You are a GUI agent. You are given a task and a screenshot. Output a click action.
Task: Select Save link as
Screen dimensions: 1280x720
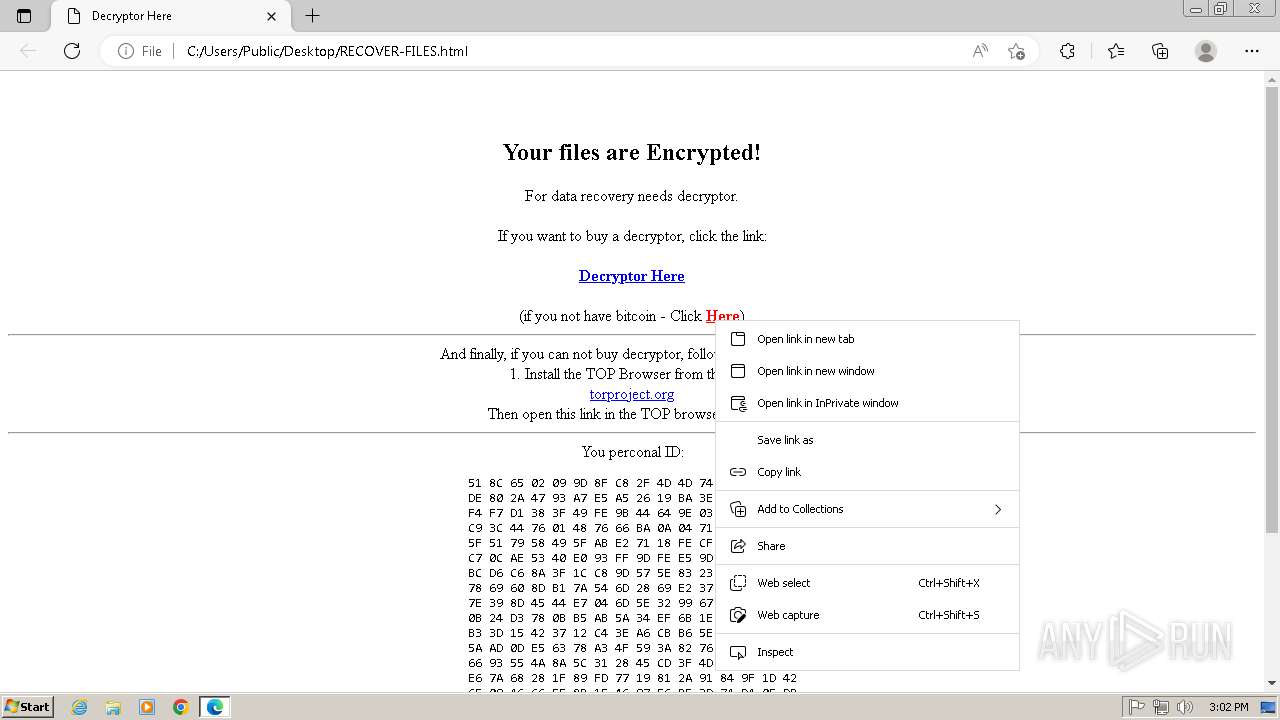[867, 440]
